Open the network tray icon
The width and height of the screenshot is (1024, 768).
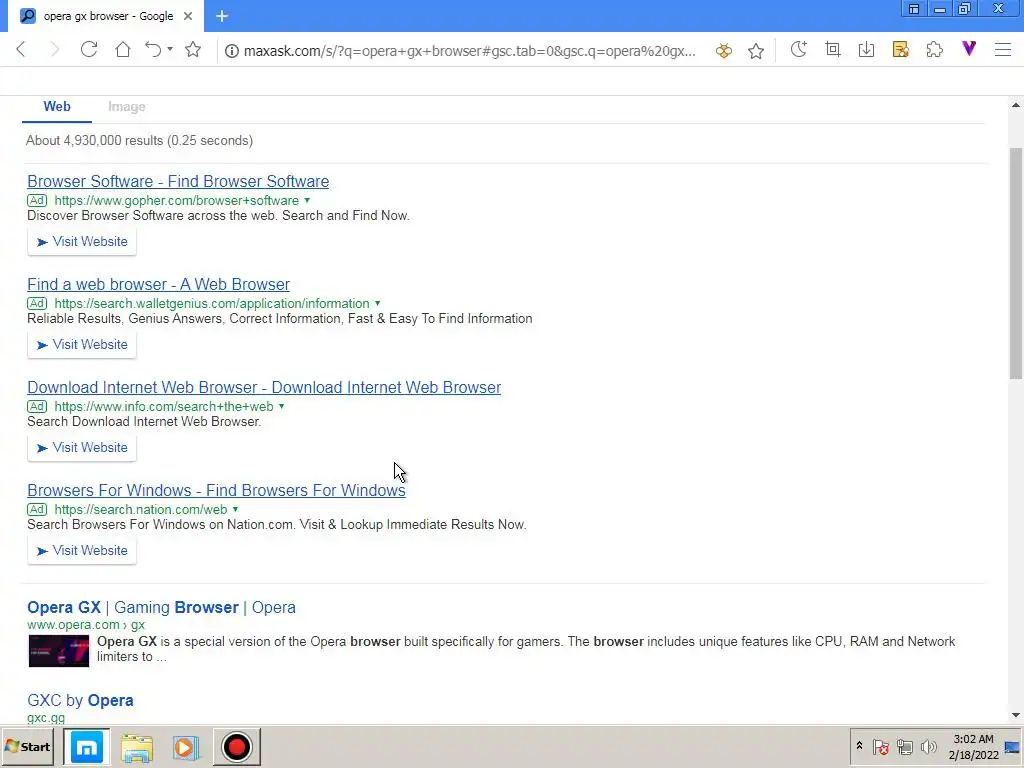coord(904,746)
